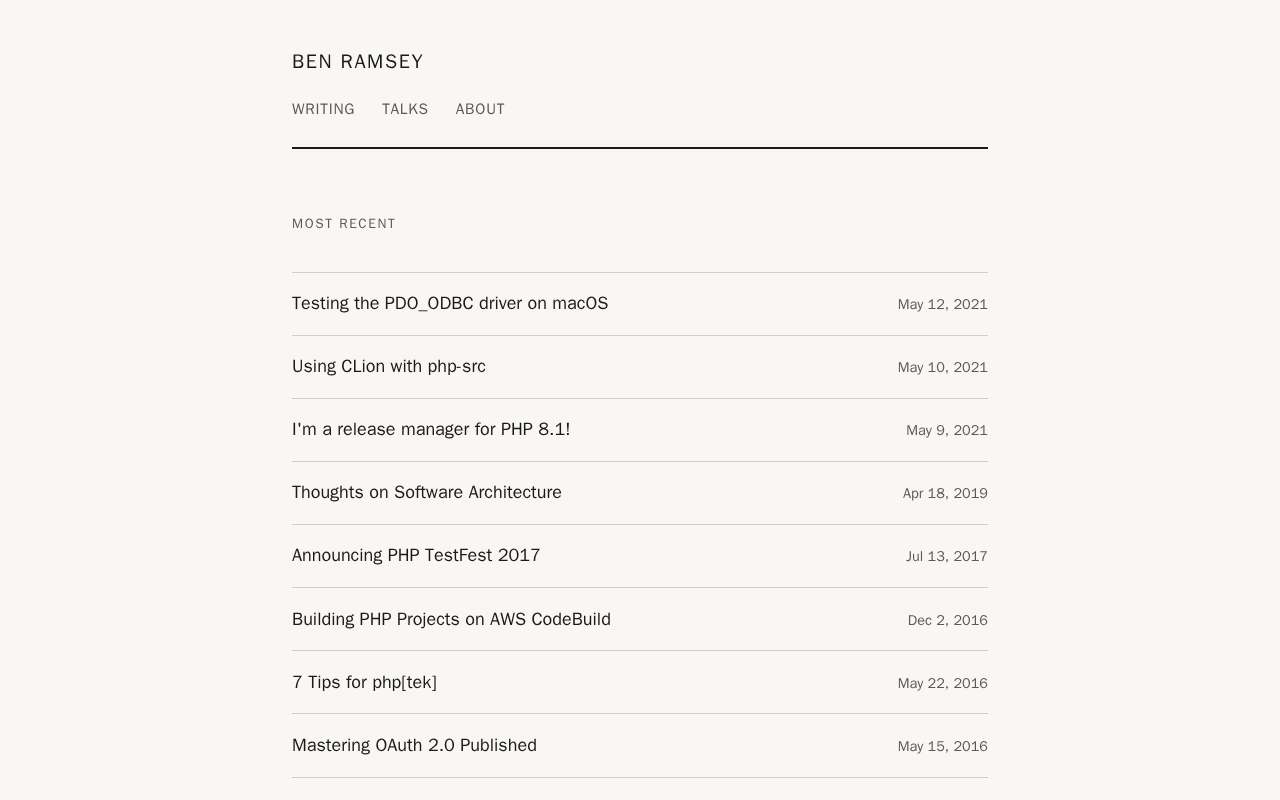This screenshot has height=800, width=1280.
Task: Read the 7 Tips for php[tek] post
Action: (364, 682)
